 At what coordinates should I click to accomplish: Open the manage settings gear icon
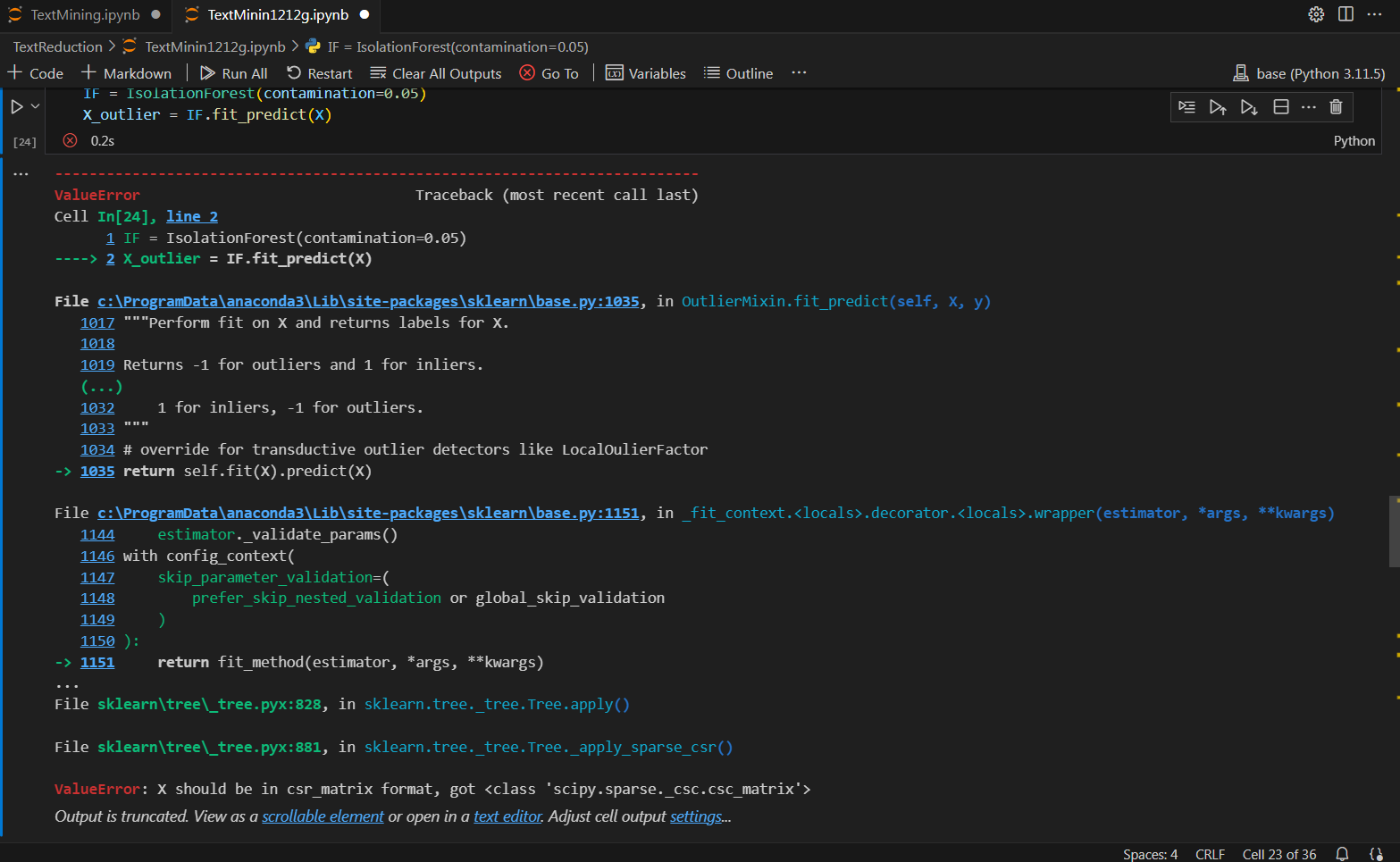[1316, 14]
